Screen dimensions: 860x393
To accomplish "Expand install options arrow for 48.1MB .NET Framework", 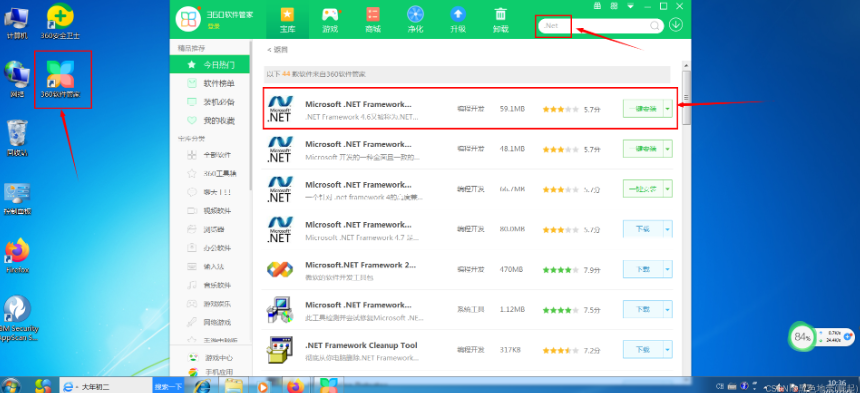I will 667,149.
